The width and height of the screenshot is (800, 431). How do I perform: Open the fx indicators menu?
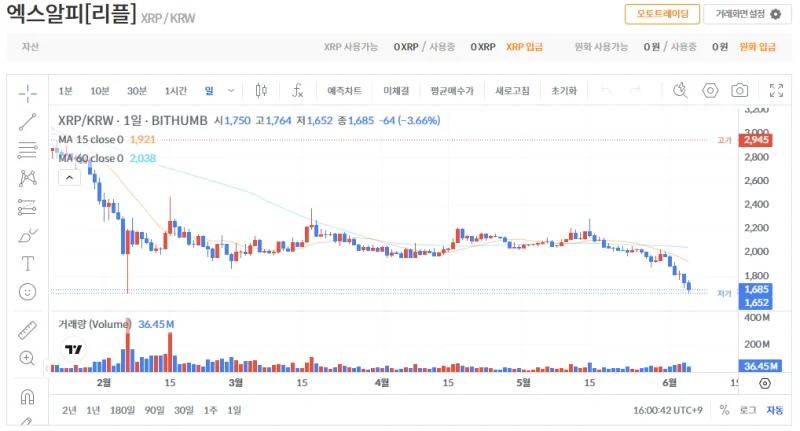(297, 91)
